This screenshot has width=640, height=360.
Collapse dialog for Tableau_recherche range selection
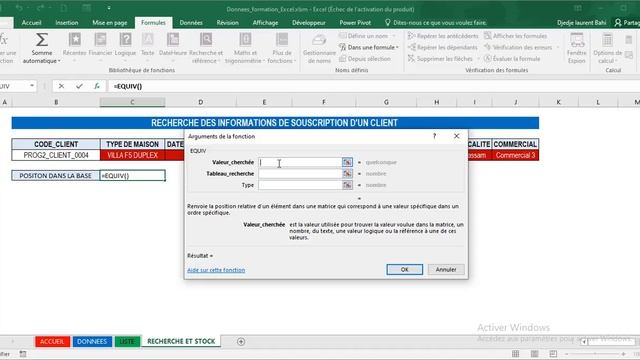pyautogui.click(x=347, y=173)
